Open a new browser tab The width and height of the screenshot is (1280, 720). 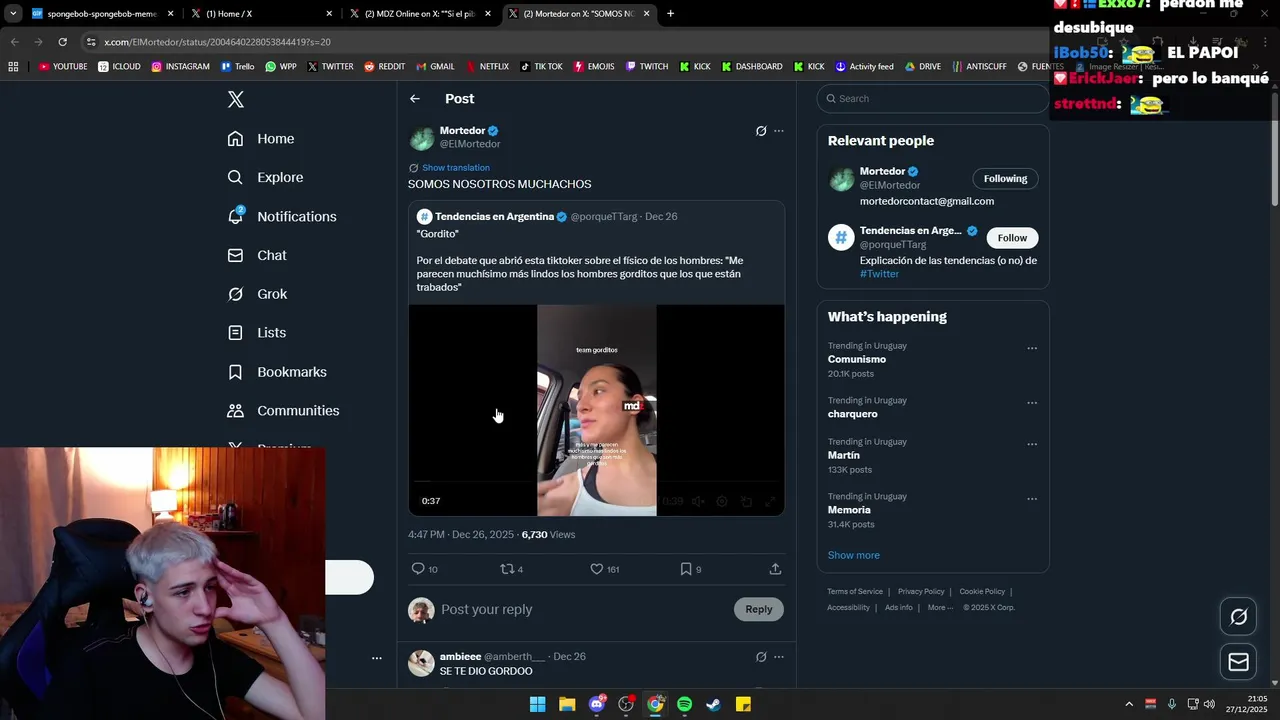670,14
